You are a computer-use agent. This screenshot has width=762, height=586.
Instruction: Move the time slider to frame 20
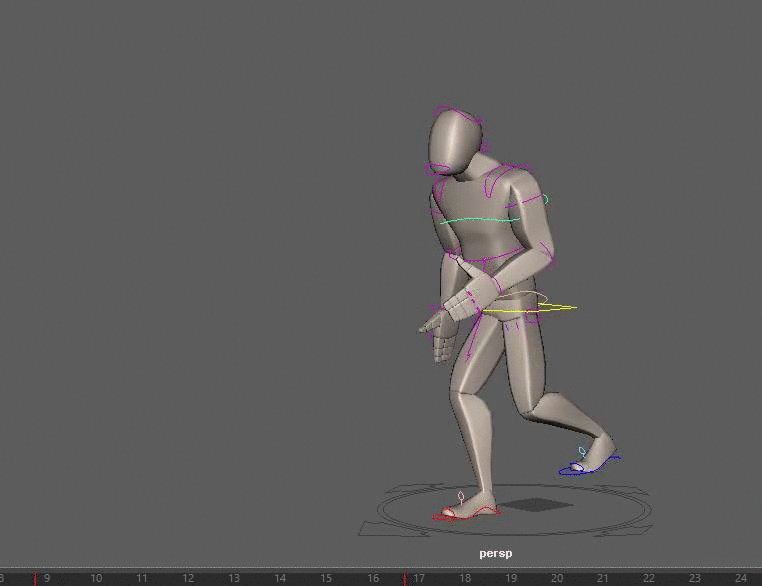pyautogui.click(x=557, y=578)
